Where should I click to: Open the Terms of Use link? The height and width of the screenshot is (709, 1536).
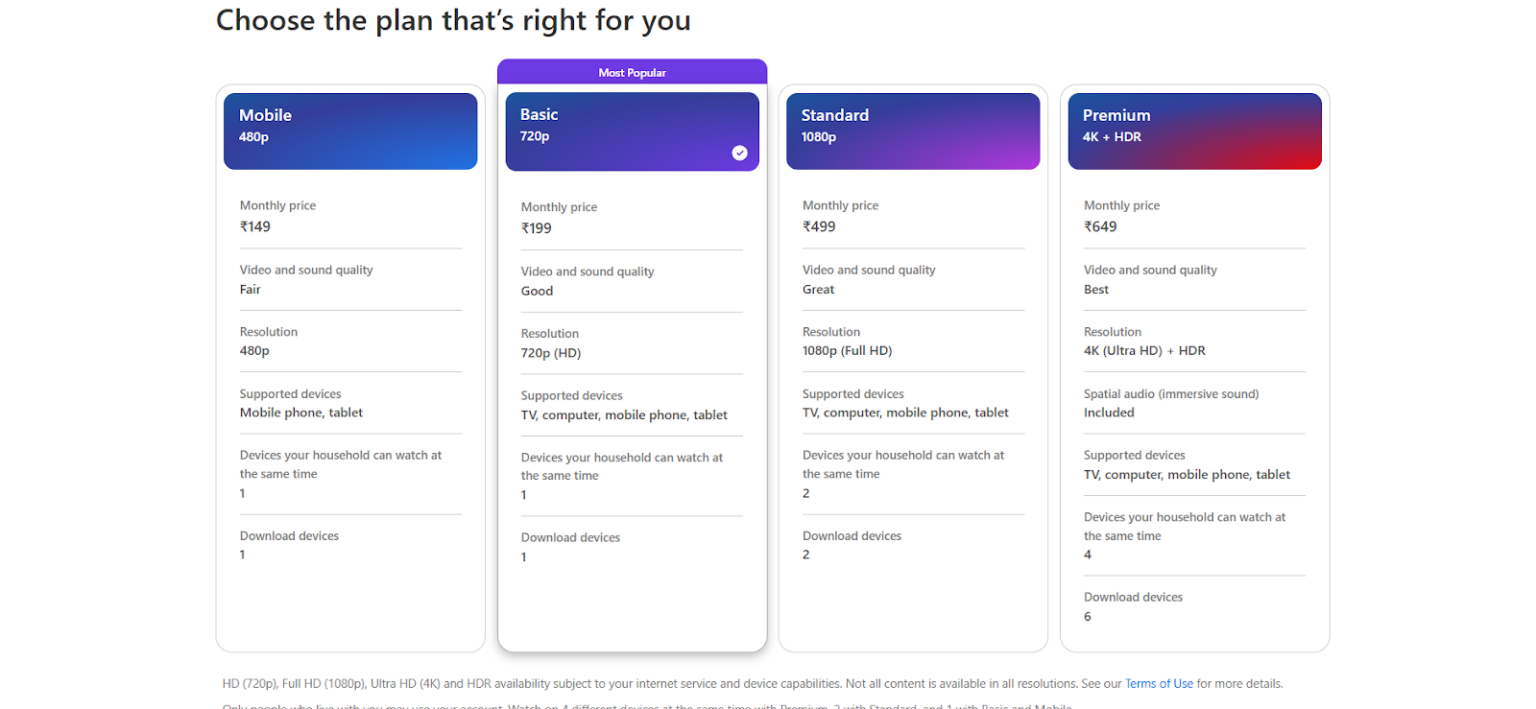[1159, 683]
